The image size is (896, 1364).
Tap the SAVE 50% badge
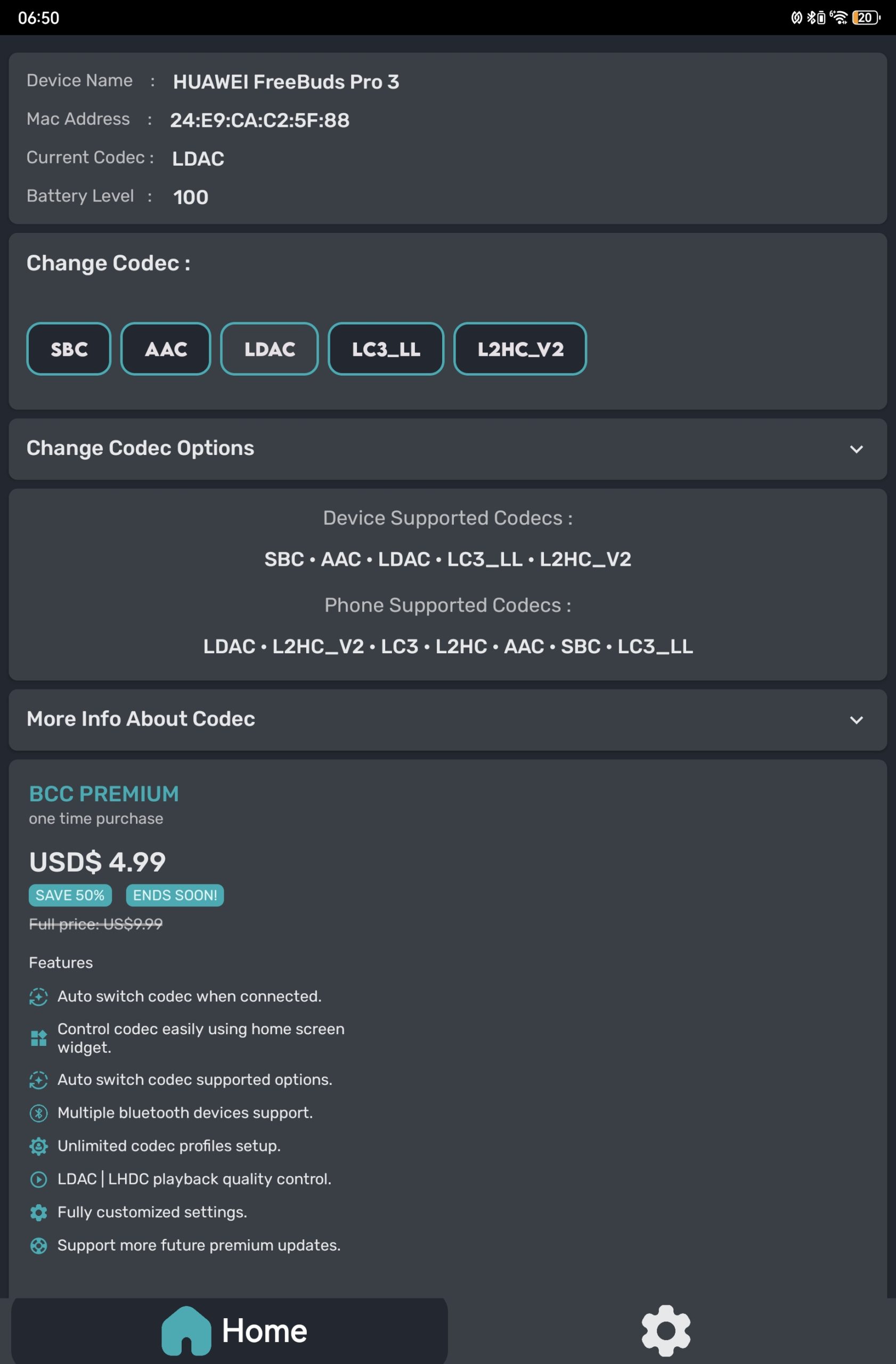(70, 895)
